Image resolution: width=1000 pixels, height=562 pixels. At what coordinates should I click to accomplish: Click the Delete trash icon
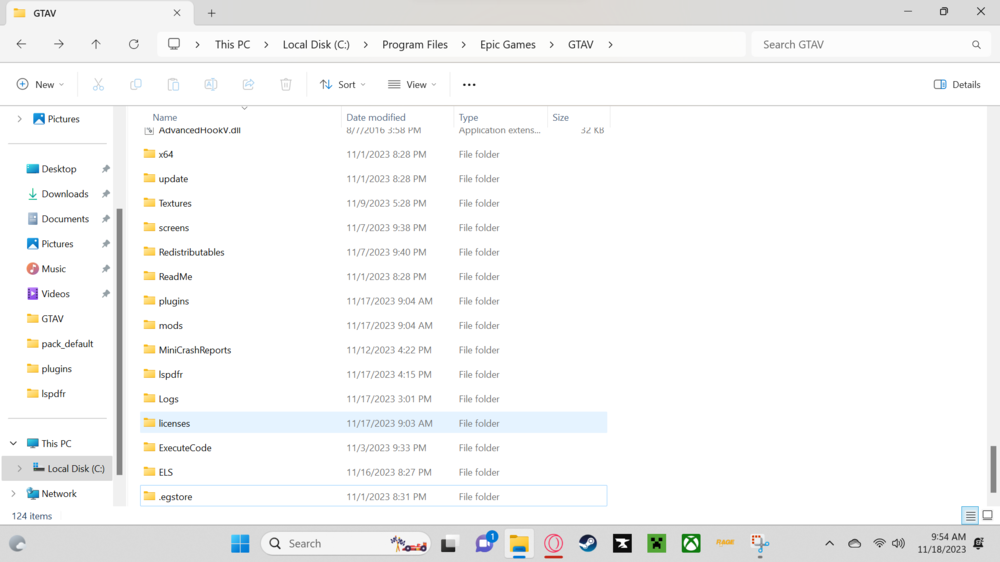point(286,84)
